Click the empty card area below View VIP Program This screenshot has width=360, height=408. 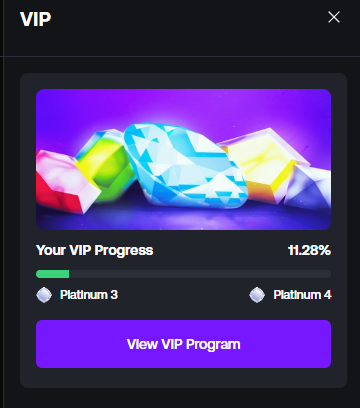[183, 378]
